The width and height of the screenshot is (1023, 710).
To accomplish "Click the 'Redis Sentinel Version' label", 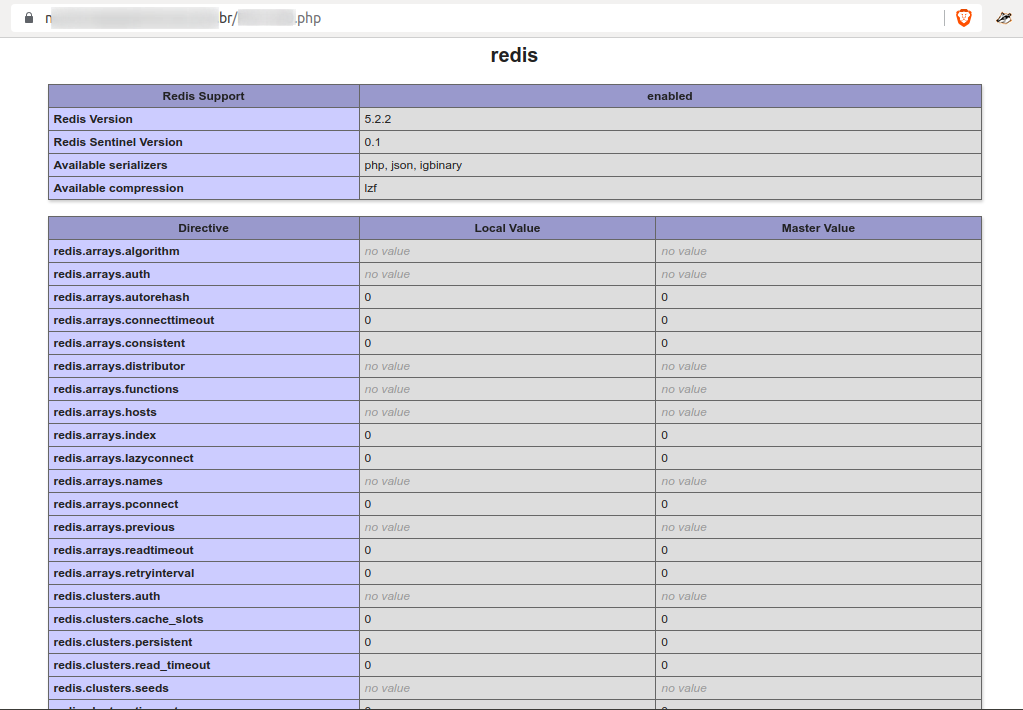I will [118, 142].
